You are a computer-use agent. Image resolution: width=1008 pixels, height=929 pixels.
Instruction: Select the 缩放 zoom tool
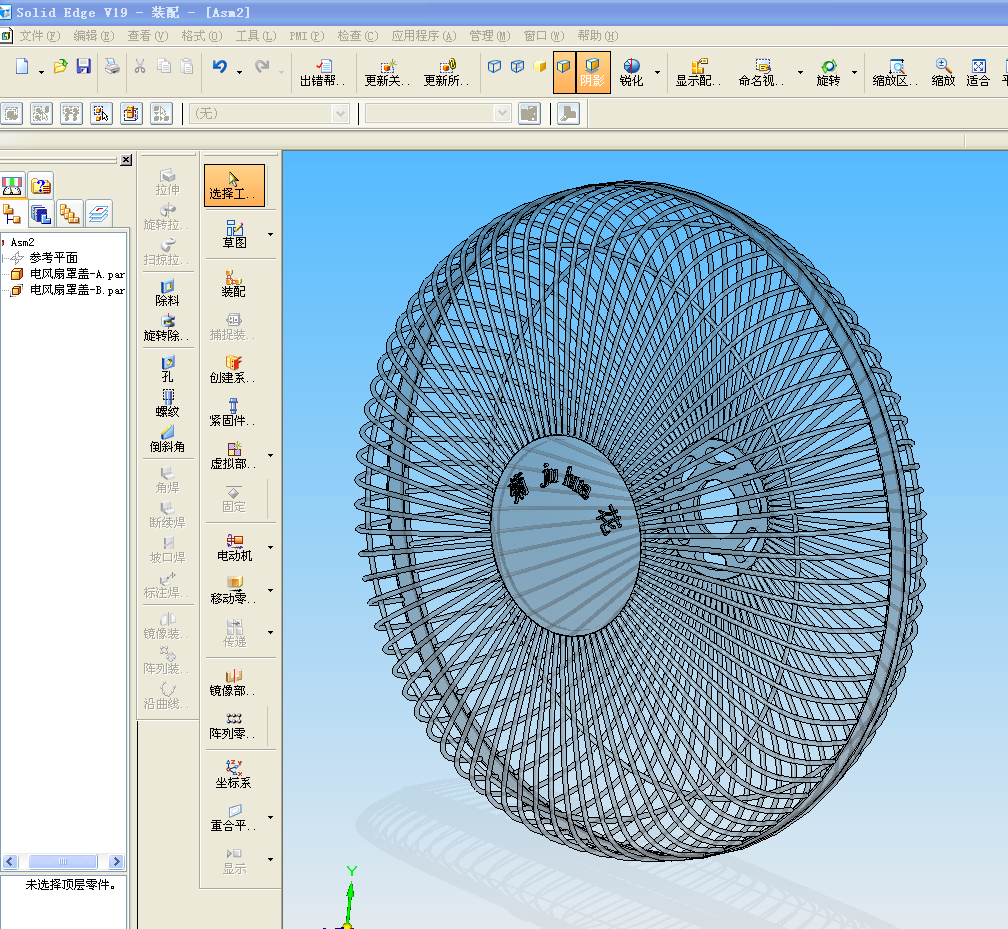click(943, 73)
